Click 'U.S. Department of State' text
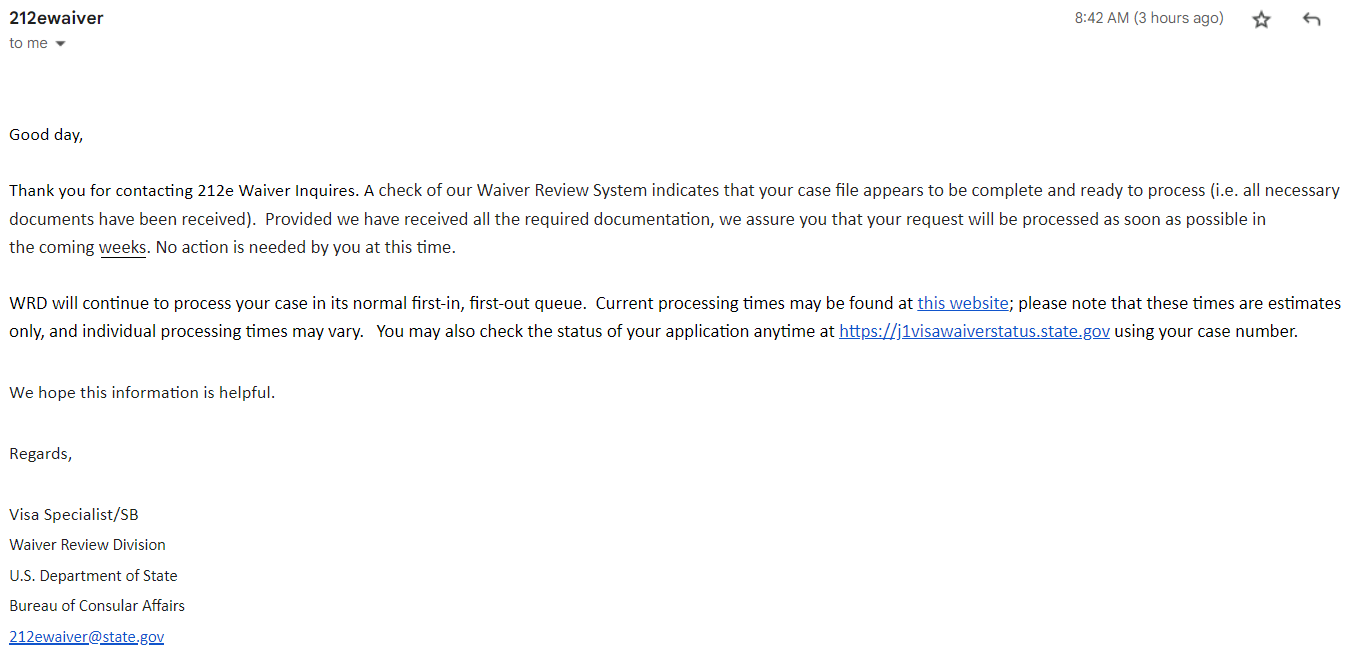The width and height of the screenshot is (1346, 660). [93, 576]
